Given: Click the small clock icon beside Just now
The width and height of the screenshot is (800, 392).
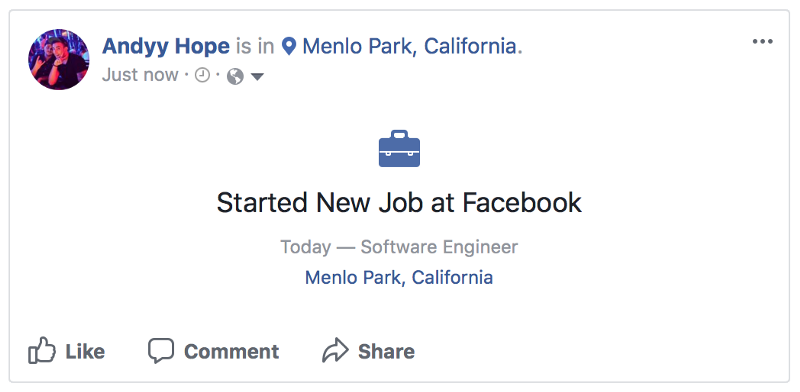Looking at the screenshot, I should 203,76.
